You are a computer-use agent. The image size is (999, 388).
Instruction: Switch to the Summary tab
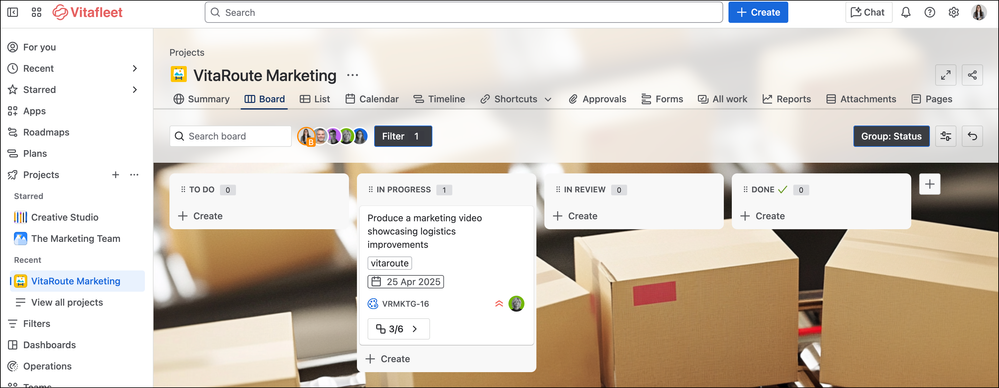(201, 99)
